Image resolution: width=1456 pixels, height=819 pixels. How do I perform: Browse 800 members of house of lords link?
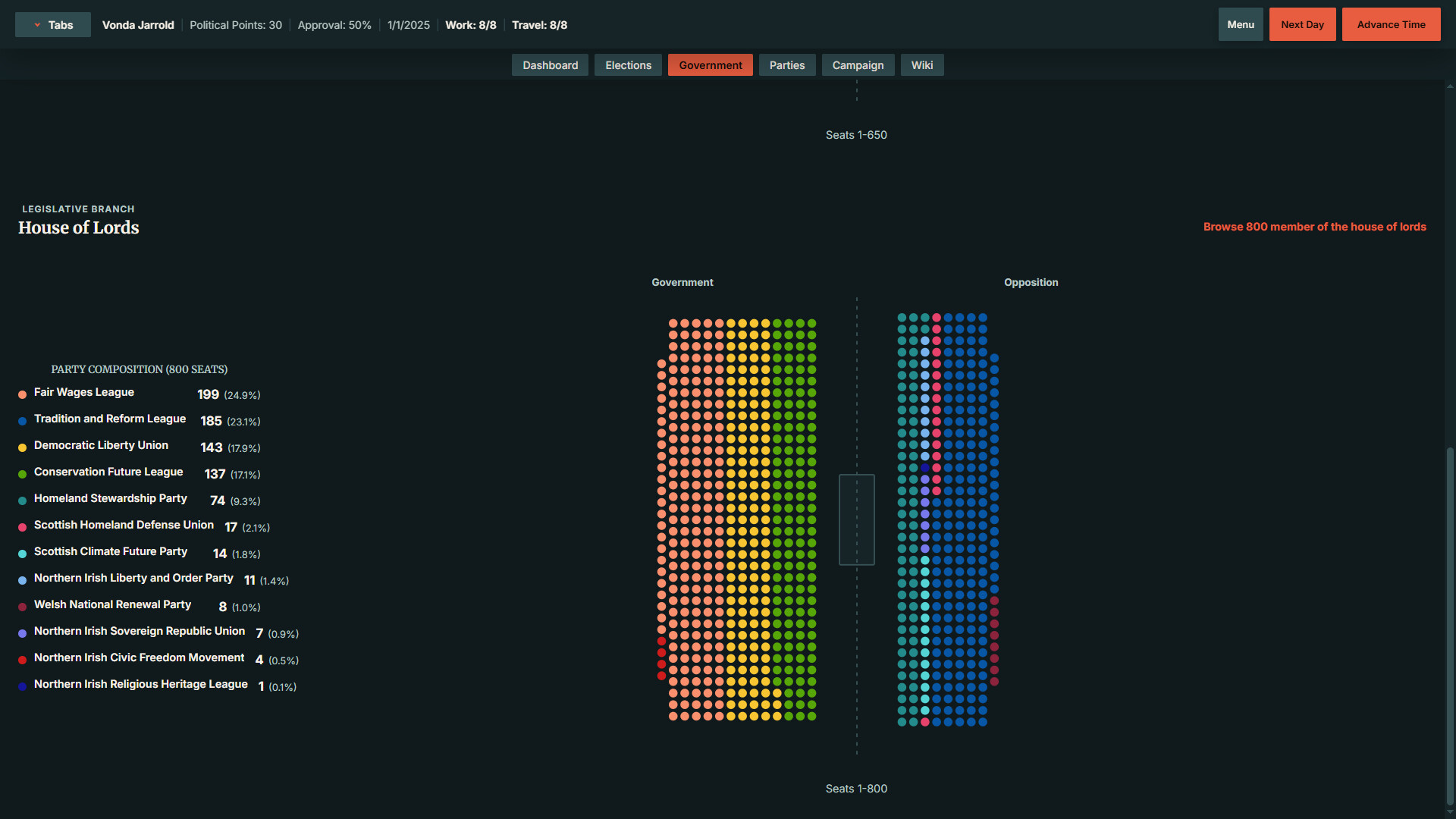[x=1314, y=227]
